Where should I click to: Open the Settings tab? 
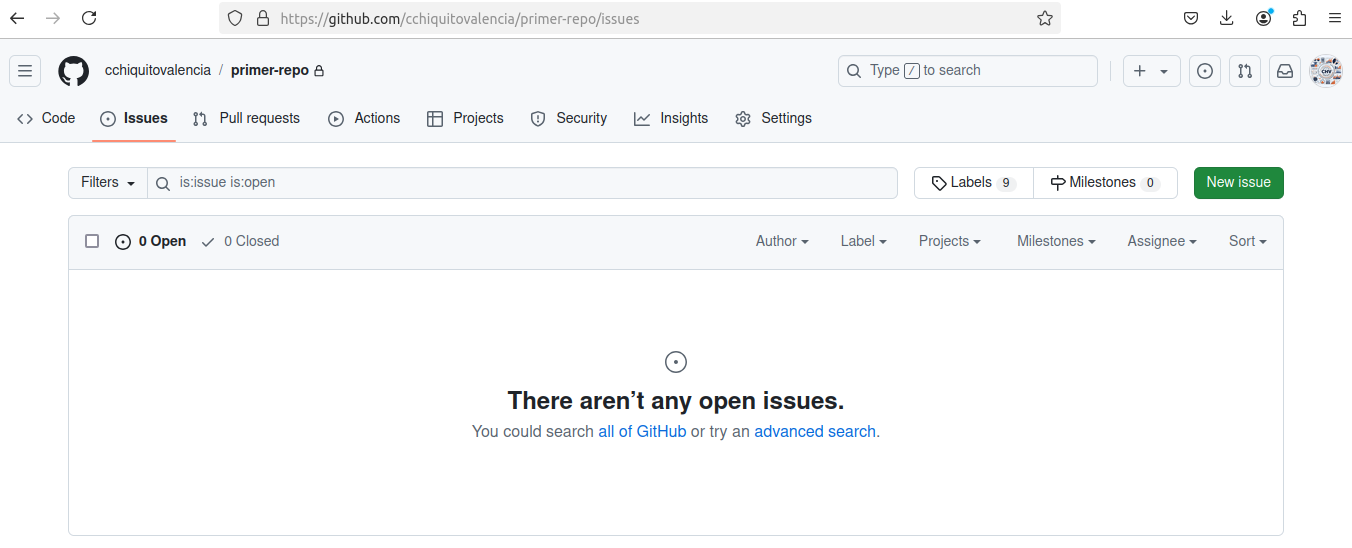[x=773, y=118]
